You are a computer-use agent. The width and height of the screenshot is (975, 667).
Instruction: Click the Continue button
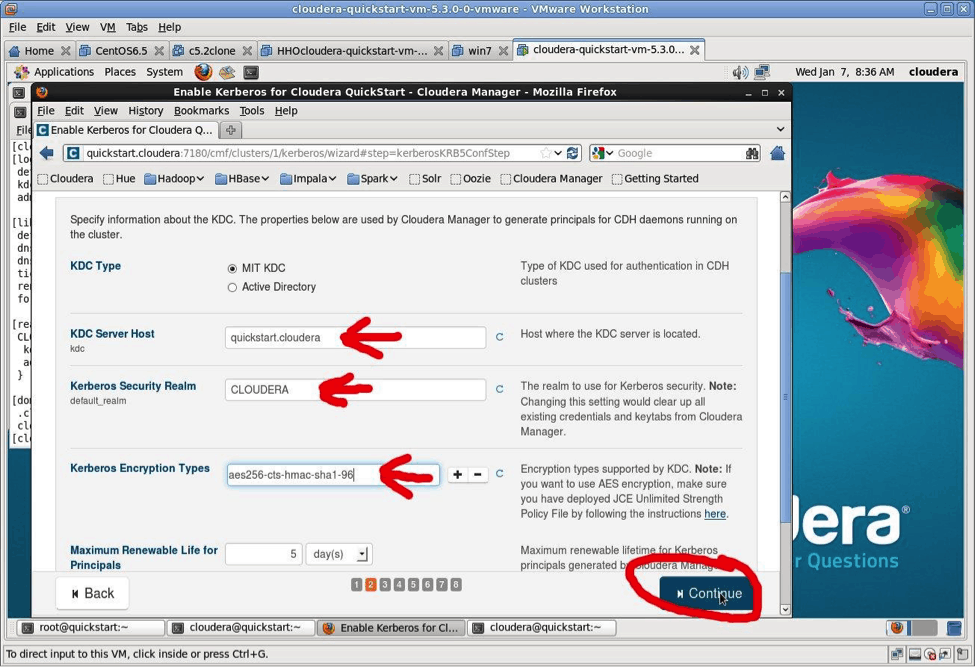pyautogui.click(x=708, y=593)
